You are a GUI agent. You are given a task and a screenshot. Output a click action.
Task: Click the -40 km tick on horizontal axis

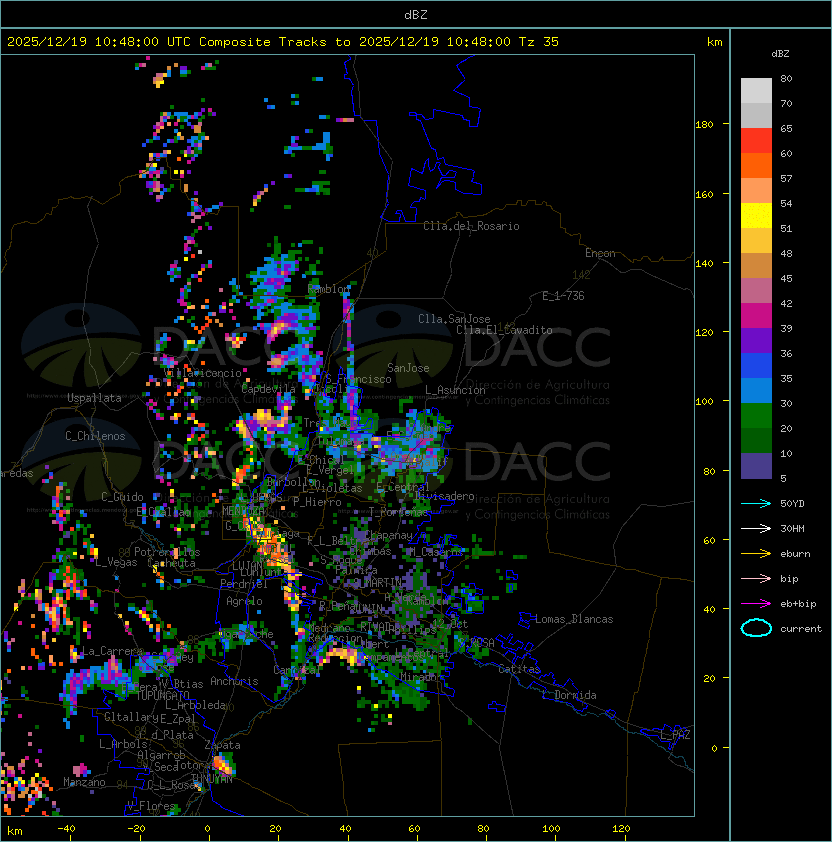[66, 829]
